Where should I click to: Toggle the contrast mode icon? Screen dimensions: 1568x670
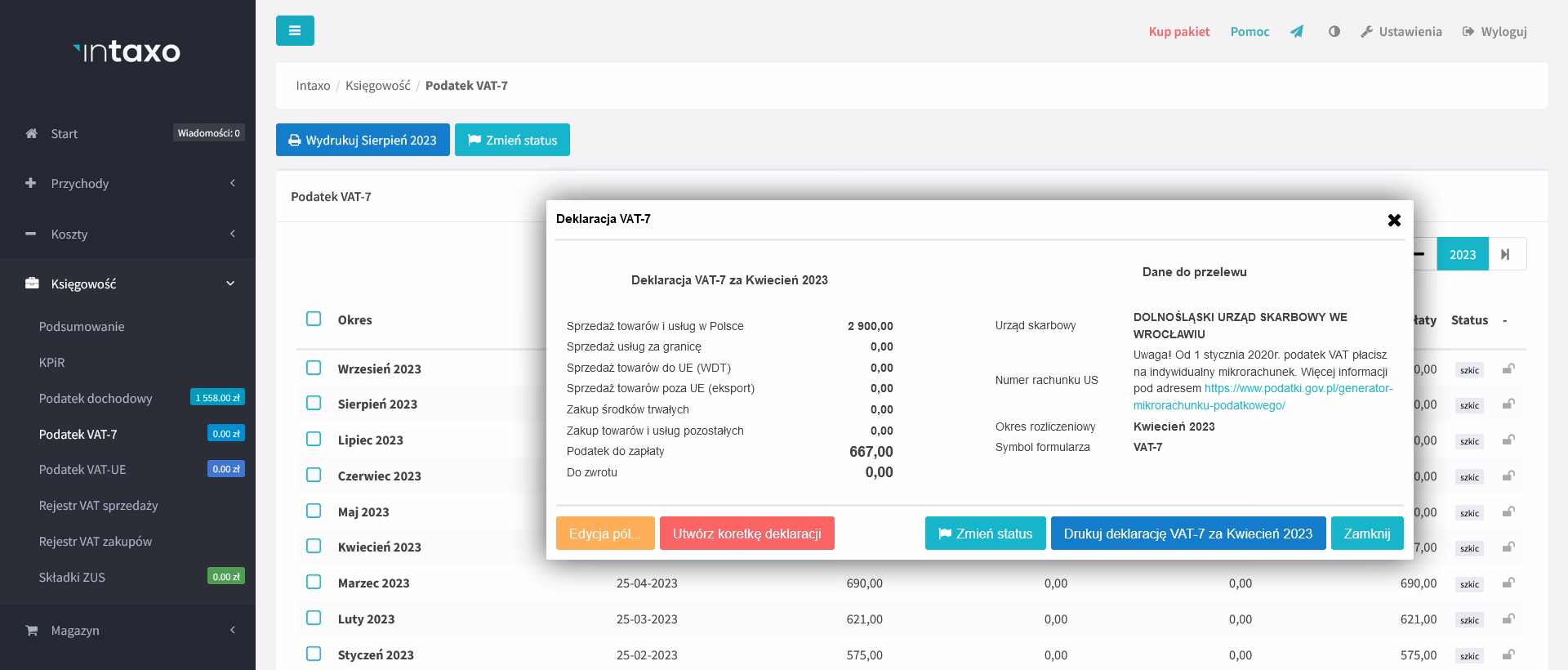pos(1334,32)
